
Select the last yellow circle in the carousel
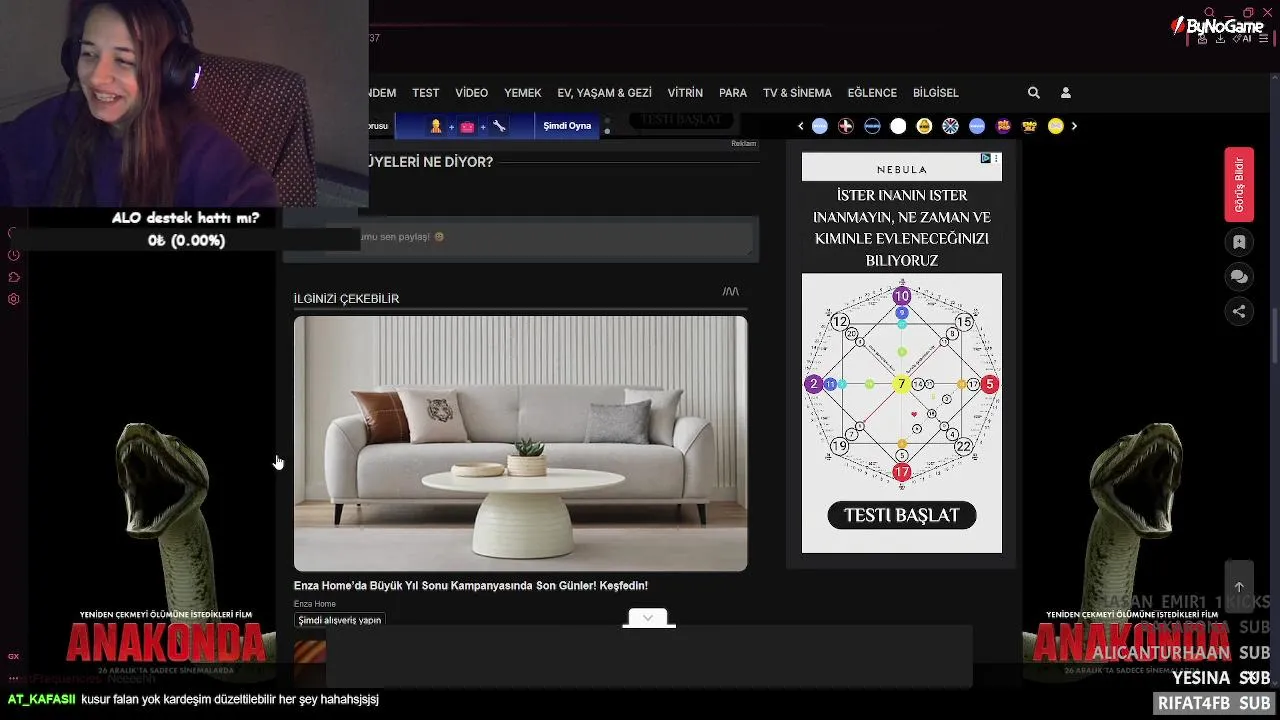1055,126
